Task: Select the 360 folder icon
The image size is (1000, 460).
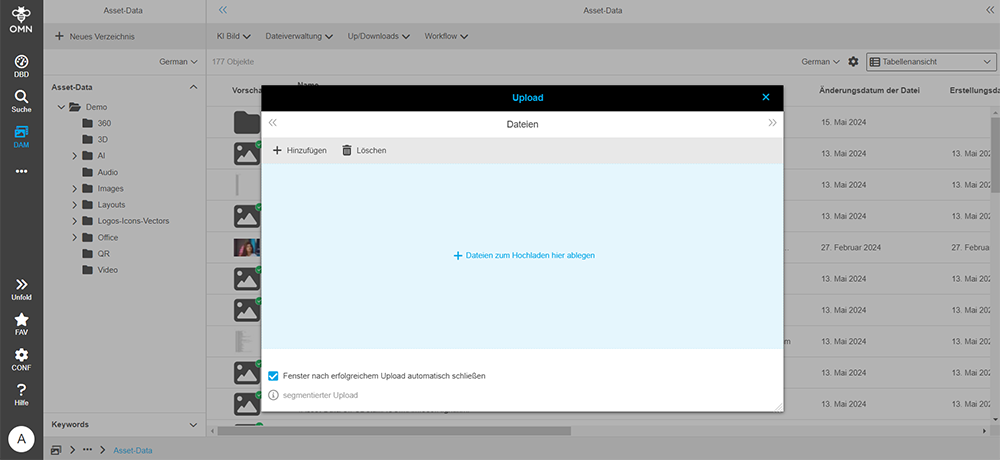Action: coord(87,123)
